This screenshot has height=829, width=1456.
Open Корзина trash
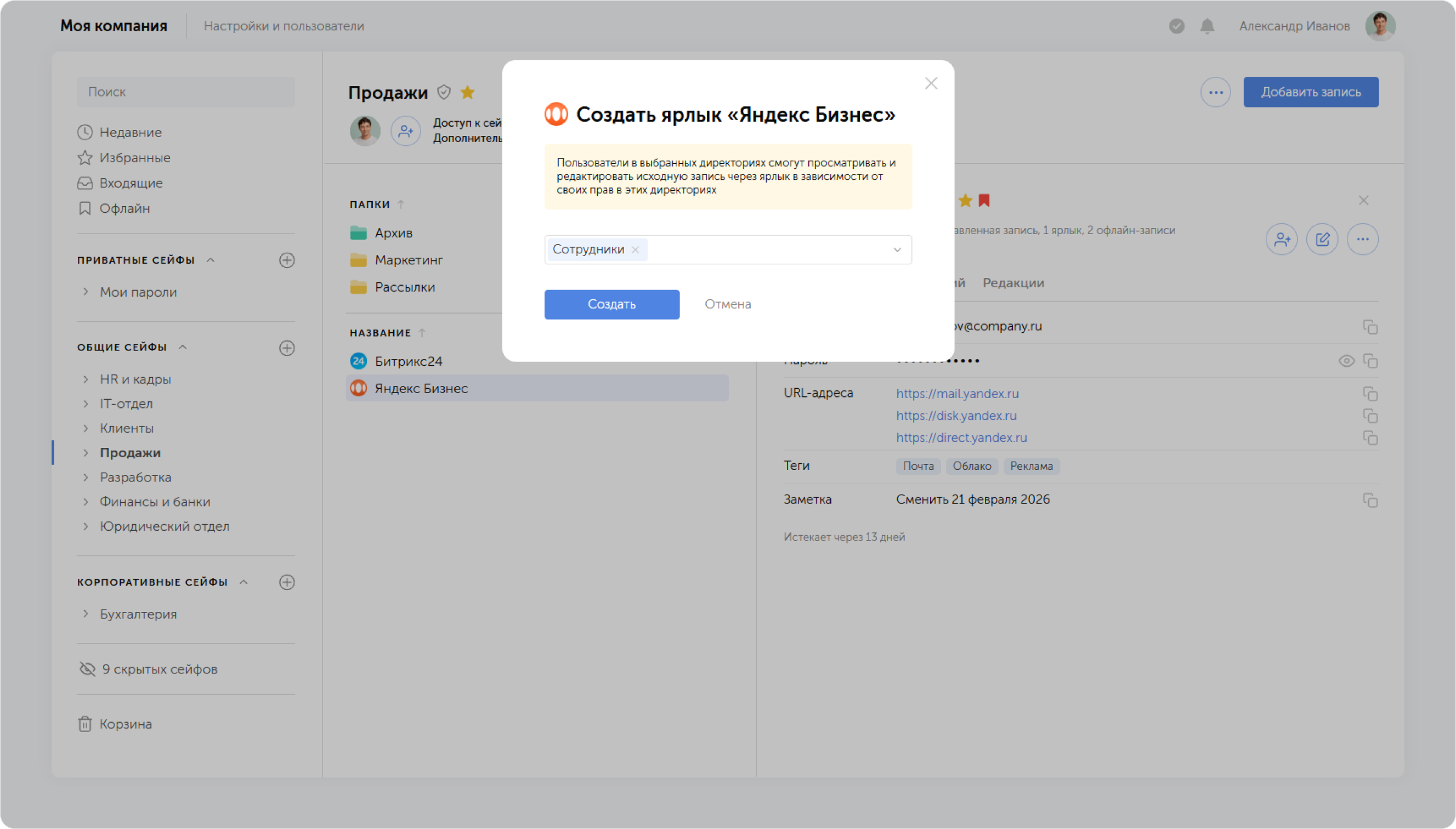115,724
